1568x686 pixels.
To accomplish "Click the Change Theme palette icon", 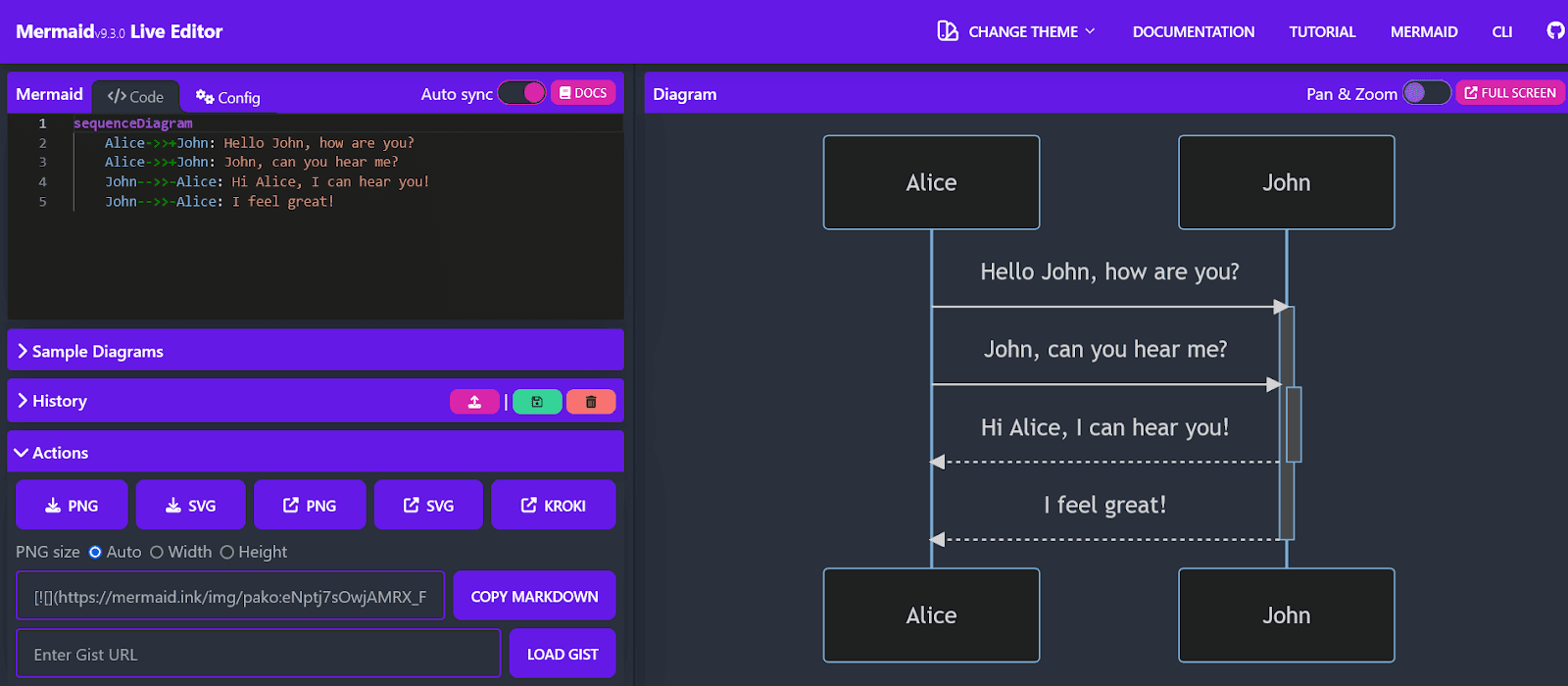I will click(x=948, y=31).
